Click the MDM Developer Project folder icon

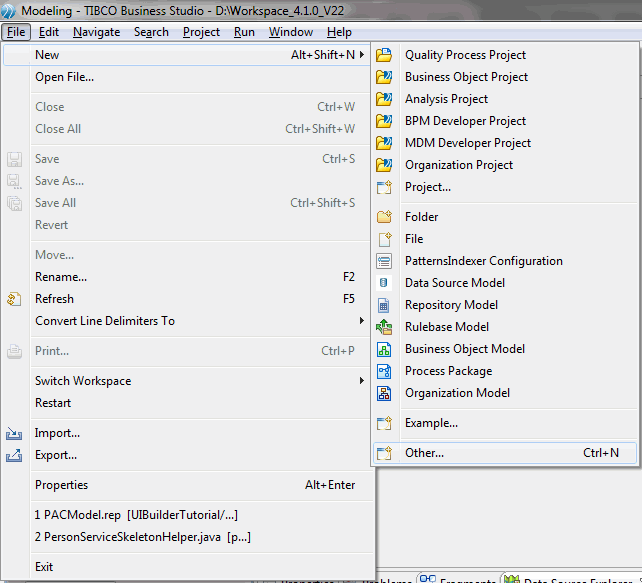[384, 143]
